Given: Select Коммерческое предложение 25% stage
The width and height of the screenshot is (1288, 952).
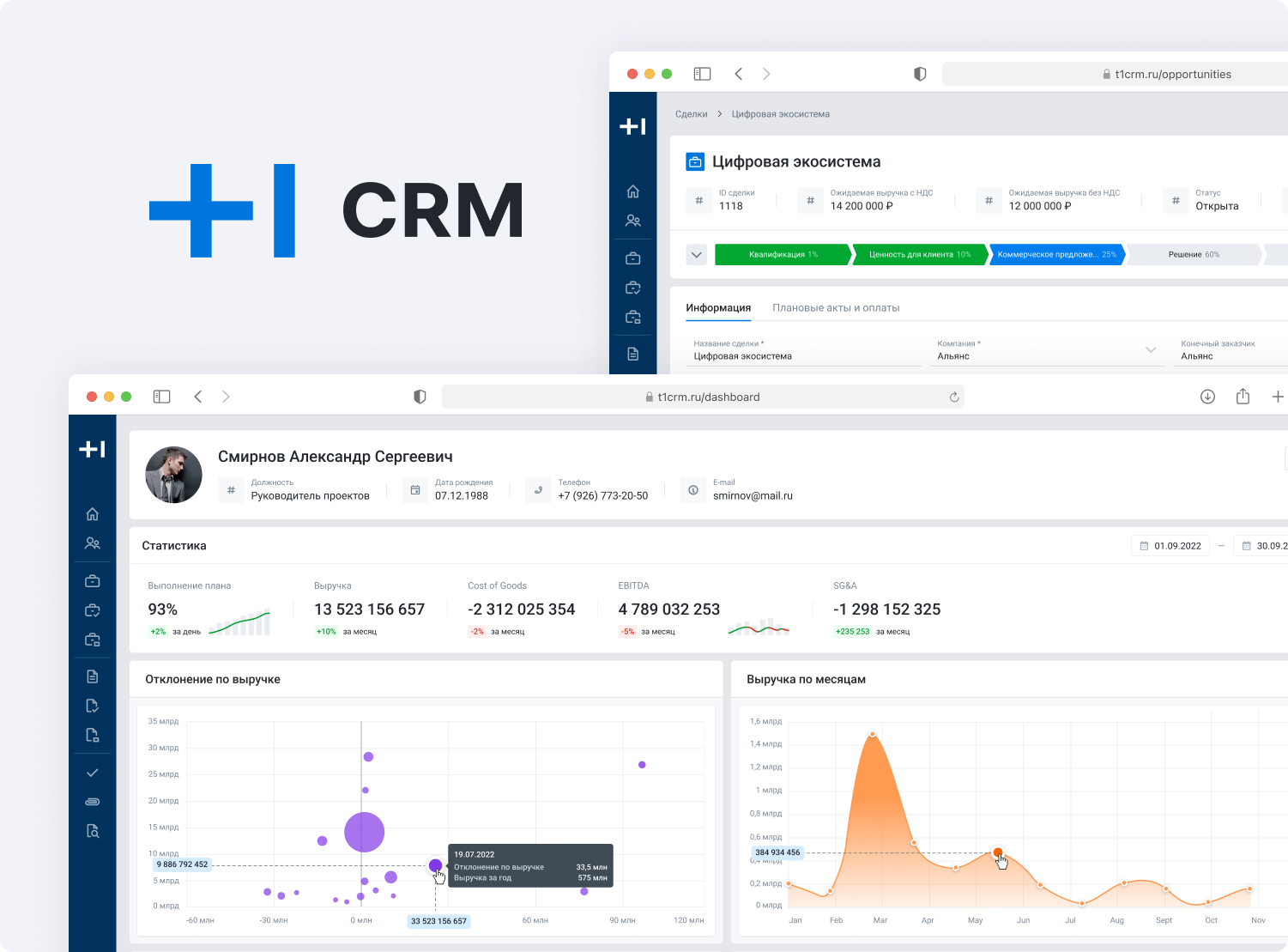Looking at the screenshot, I should point(1056,255).
